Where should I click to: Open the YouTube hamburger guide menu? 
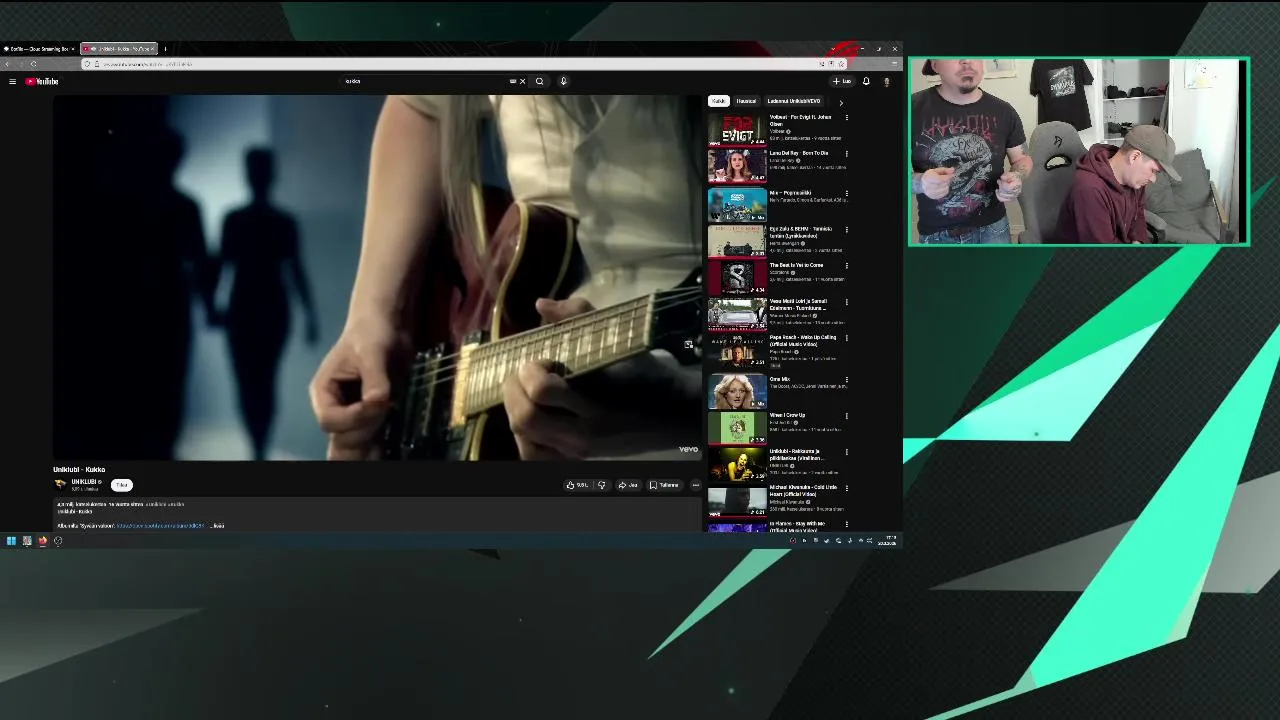click(x=12, y=81)
